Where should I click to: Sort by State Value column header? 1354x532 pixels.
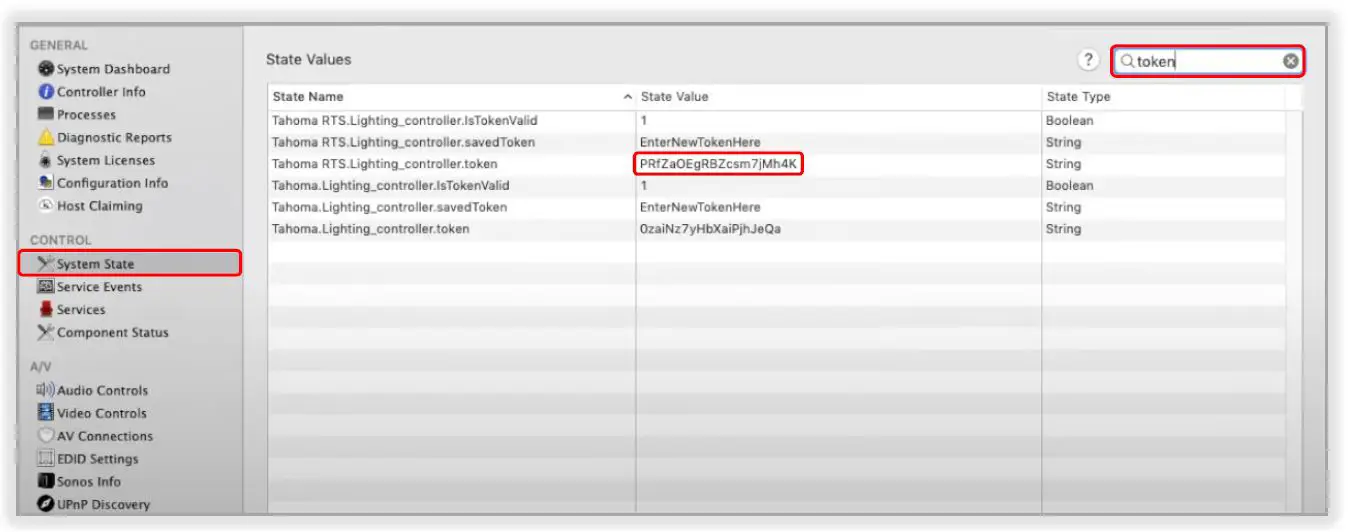674,97
